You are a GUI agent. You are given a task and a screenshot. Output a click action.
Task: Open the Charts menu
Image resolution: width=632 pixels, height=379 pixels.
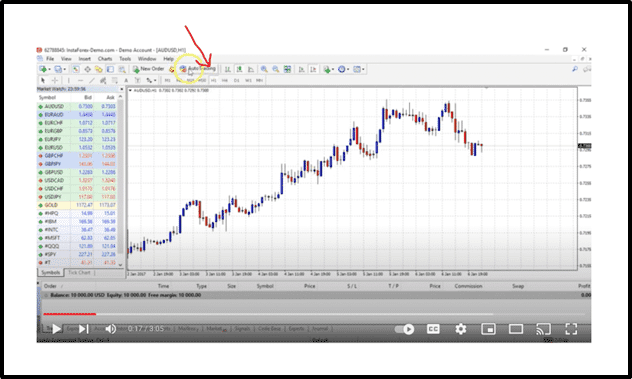point(105,59)
